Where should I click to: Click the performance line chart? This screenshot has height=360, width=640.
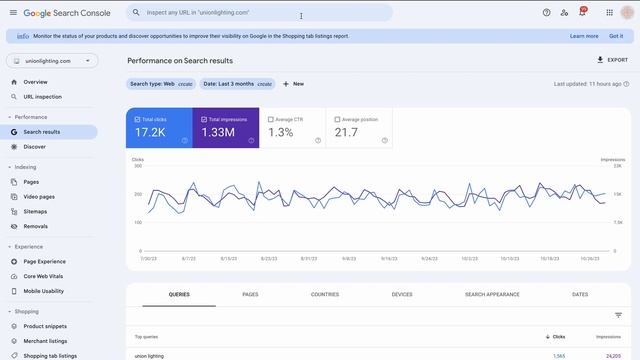(377, 208)
